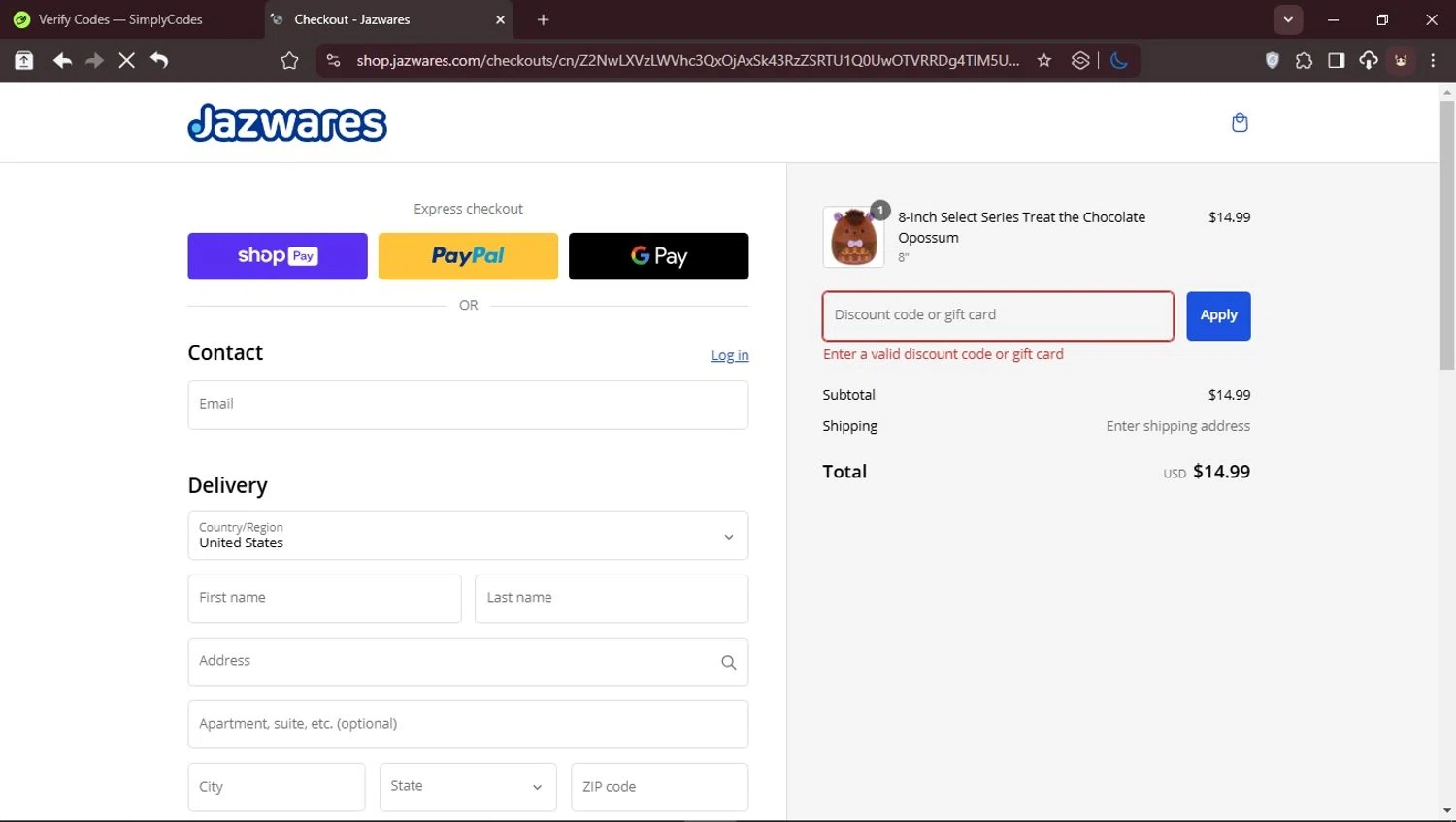
Task: Click the star outline icon beside the address bar
Action: click(x=289, y=60)
